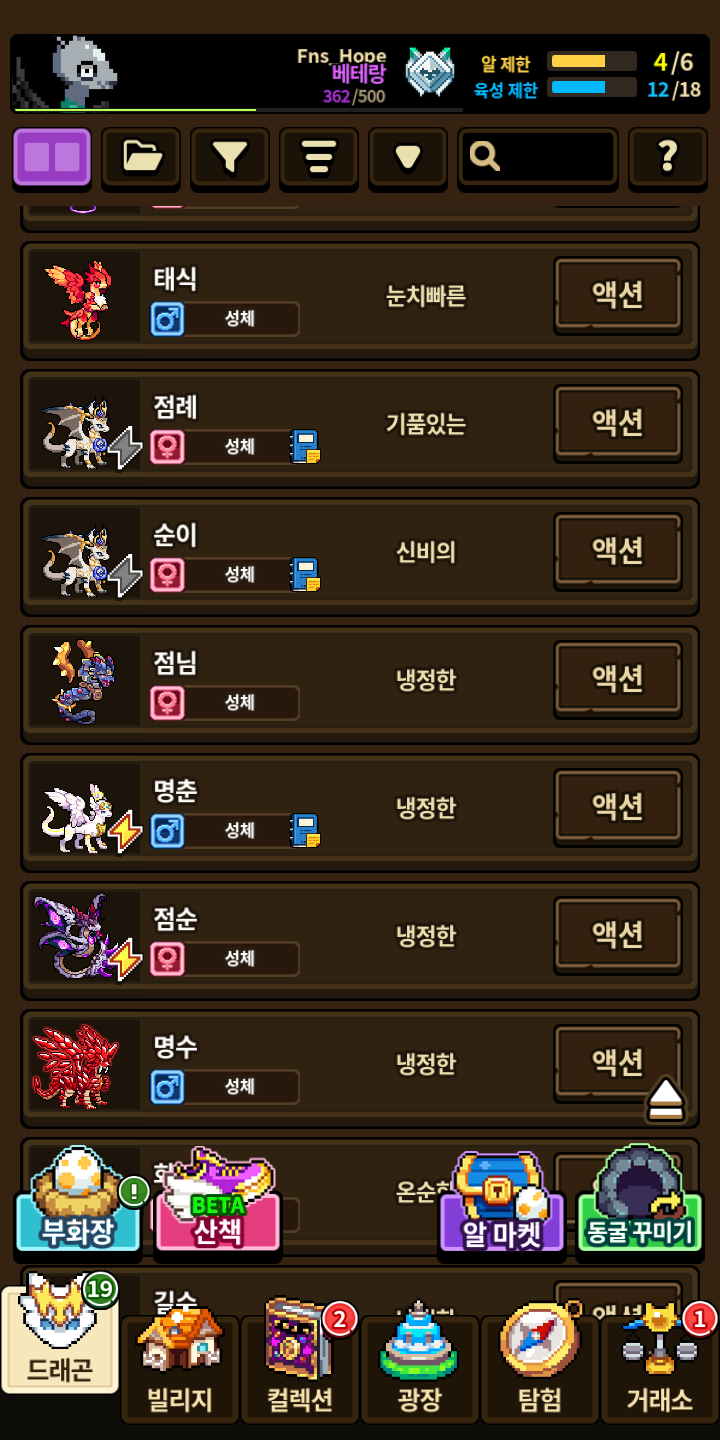Open the sort order lines icon
Screen dimensions: 720x1440
pos(319,157)
